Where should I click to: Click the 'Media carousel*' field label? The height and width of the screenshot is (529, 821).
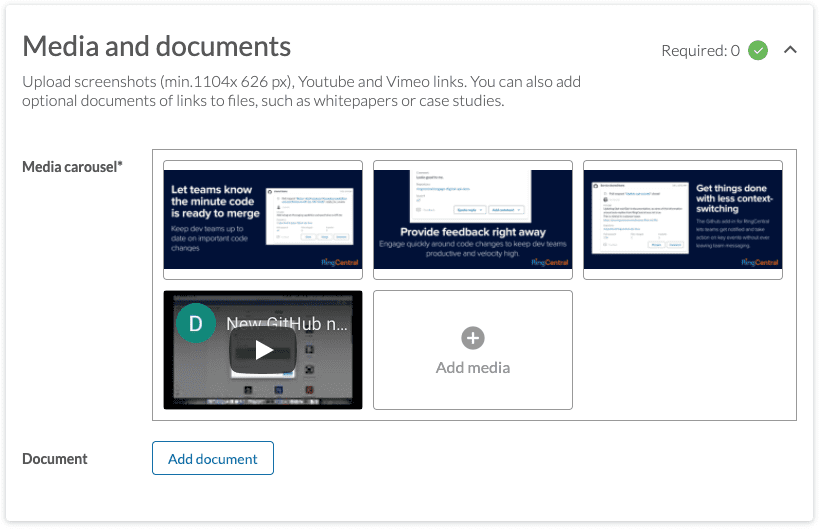72,166
